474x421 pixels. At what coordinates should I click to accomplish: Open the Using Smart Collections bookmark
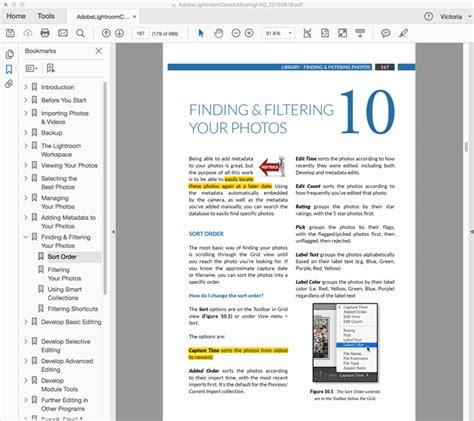64,294
